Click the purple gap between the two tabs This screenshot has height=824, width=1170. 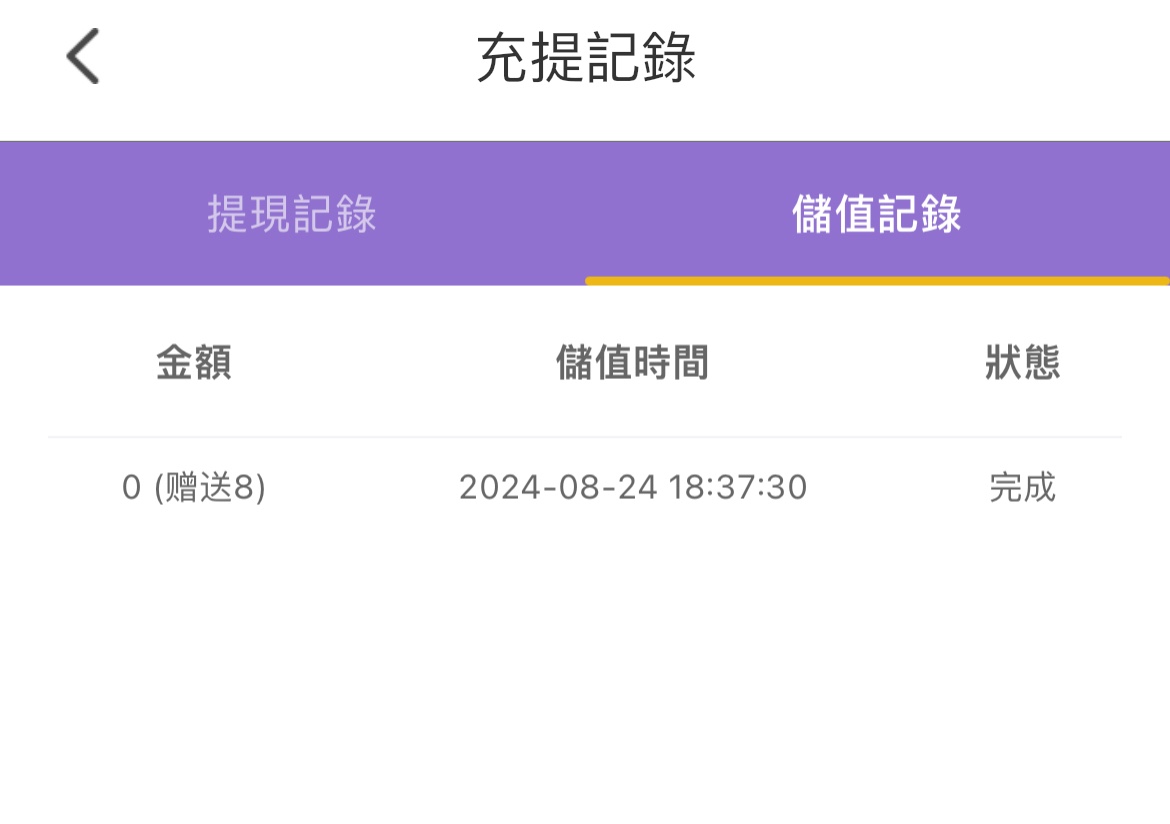[x=585, y=214]
